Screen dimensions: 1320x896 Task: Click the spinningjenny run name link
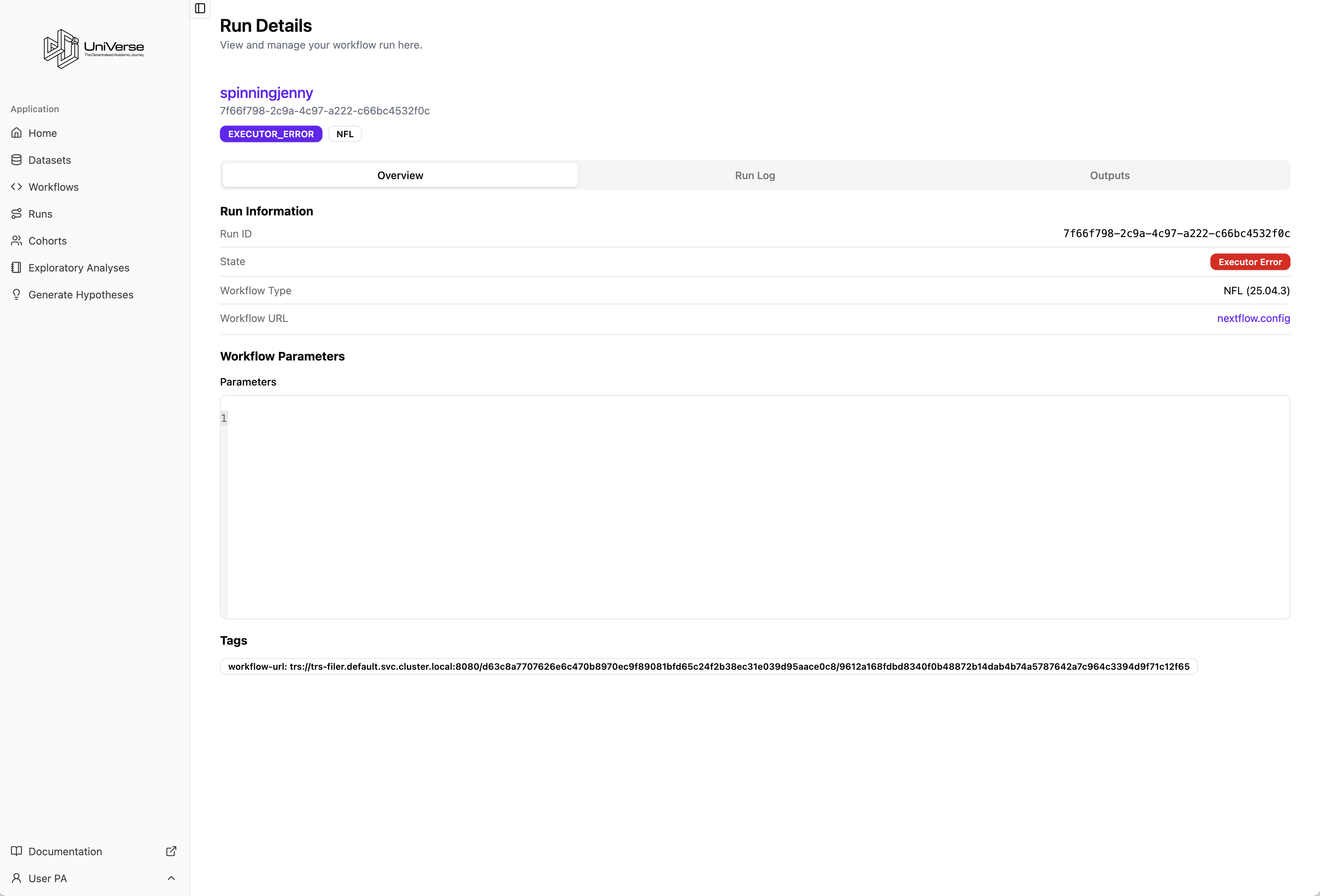point(266,92)
